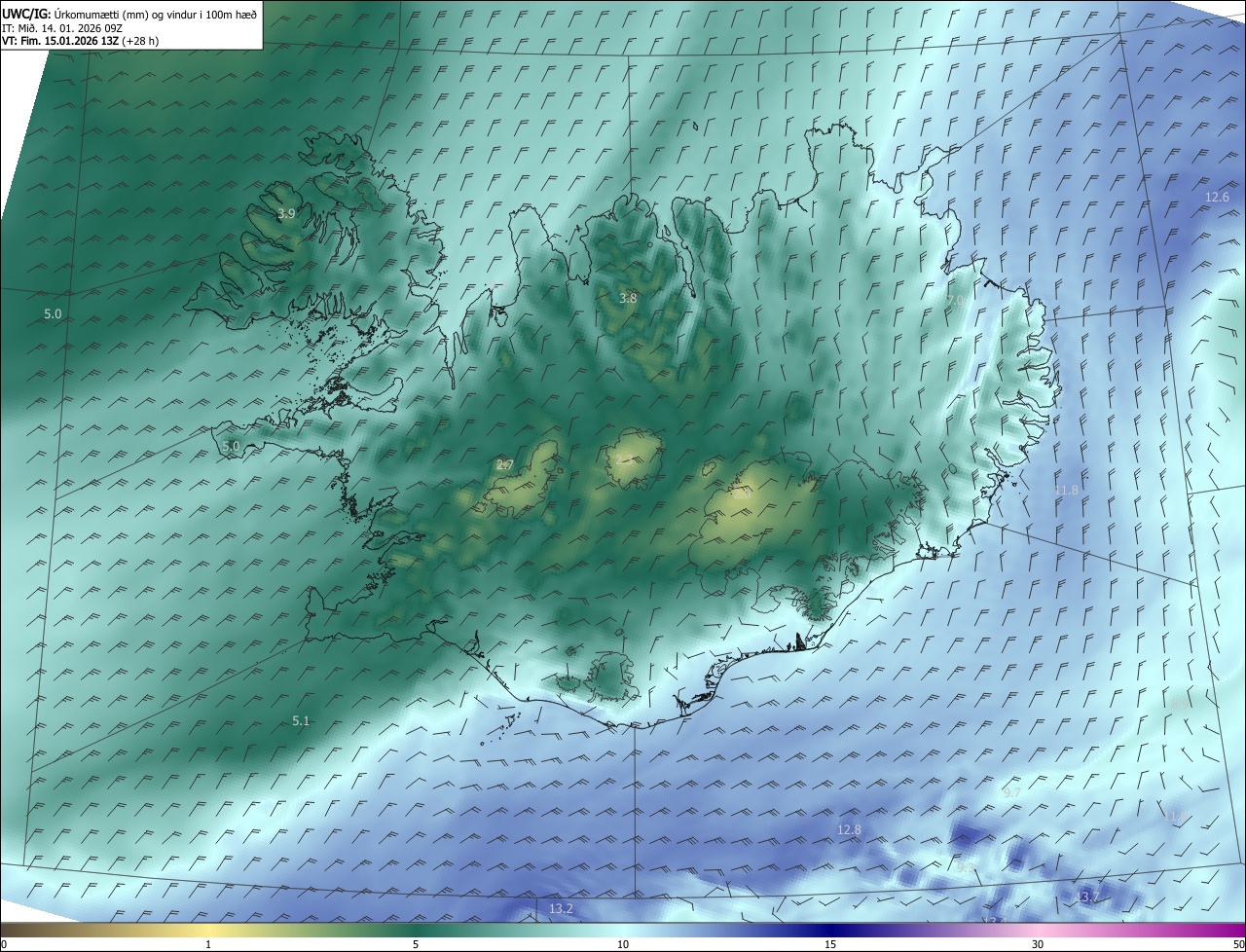Click the 12.6 value in the northeast corner
Image resolution: width=1246 pixels, height=952 pixels.
(1218, 198)
